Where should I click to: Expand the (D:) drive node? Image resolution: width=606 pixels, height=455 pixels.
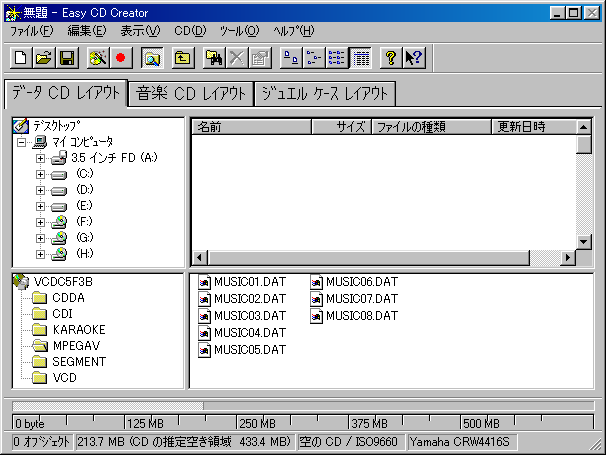(x=40, y=190)
